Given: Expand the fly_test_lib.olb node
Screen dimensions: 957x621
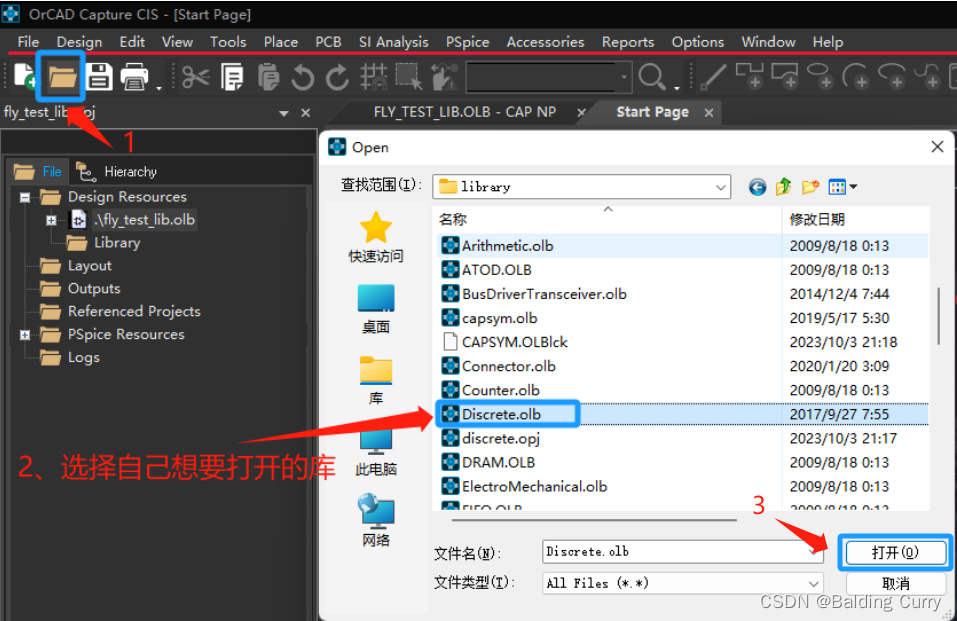Looking at the screenshot, I should tap(51, 220).
